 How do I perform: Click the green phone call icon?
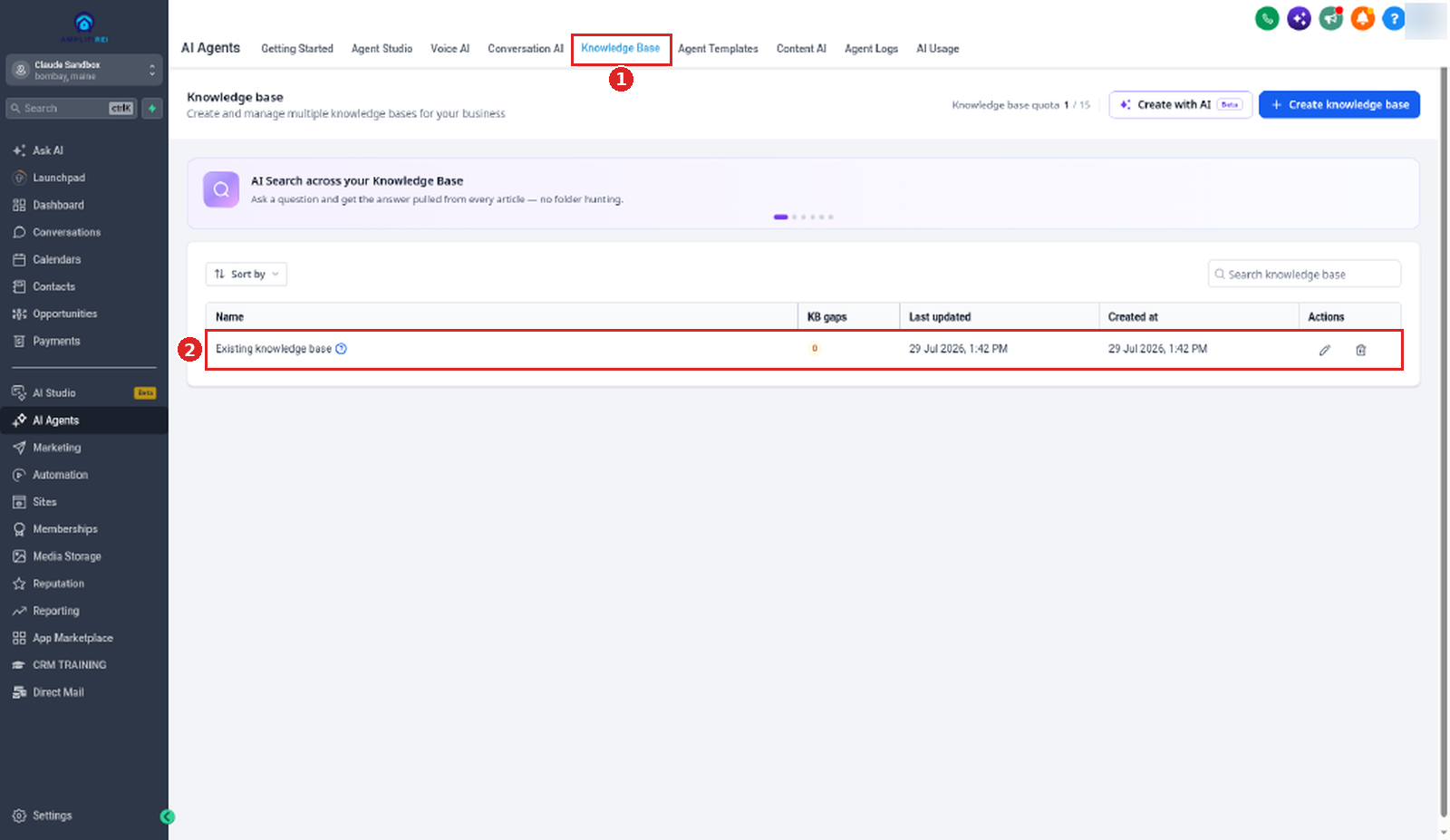(x=1267, y=18)
